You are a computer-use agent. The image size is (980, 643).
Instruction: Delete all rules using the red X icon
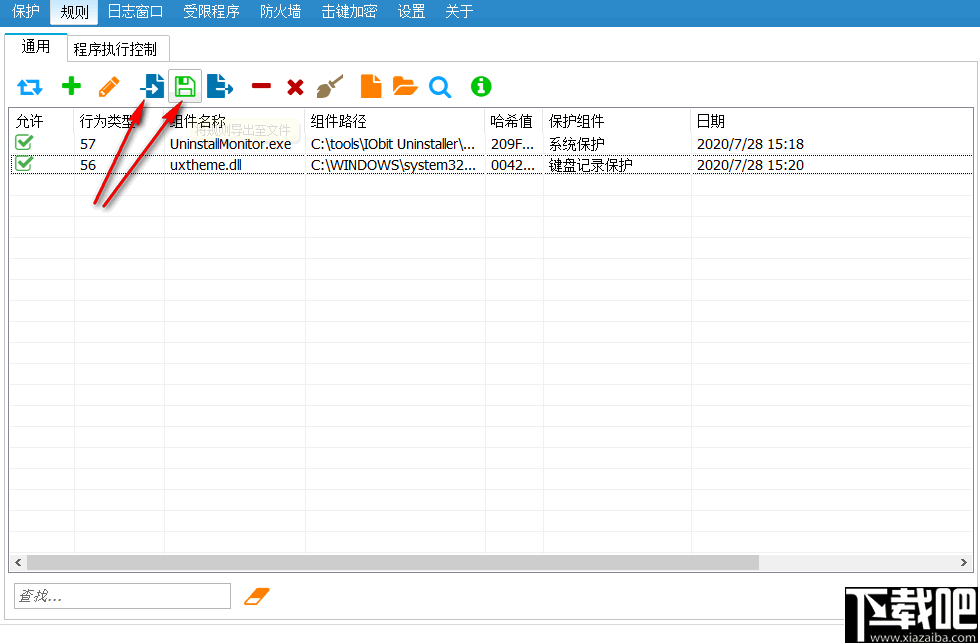[x=296, y=86]
